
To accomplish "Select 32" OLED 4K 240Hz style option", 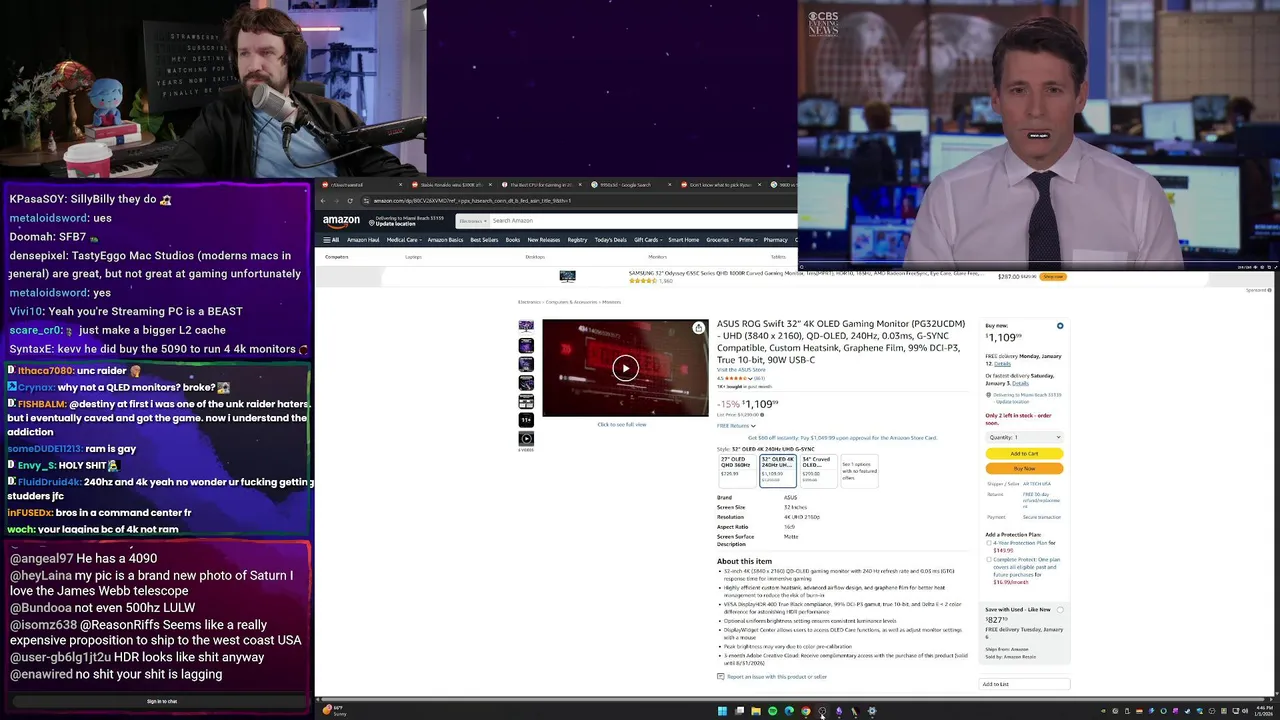I will (x=776, y=469).
